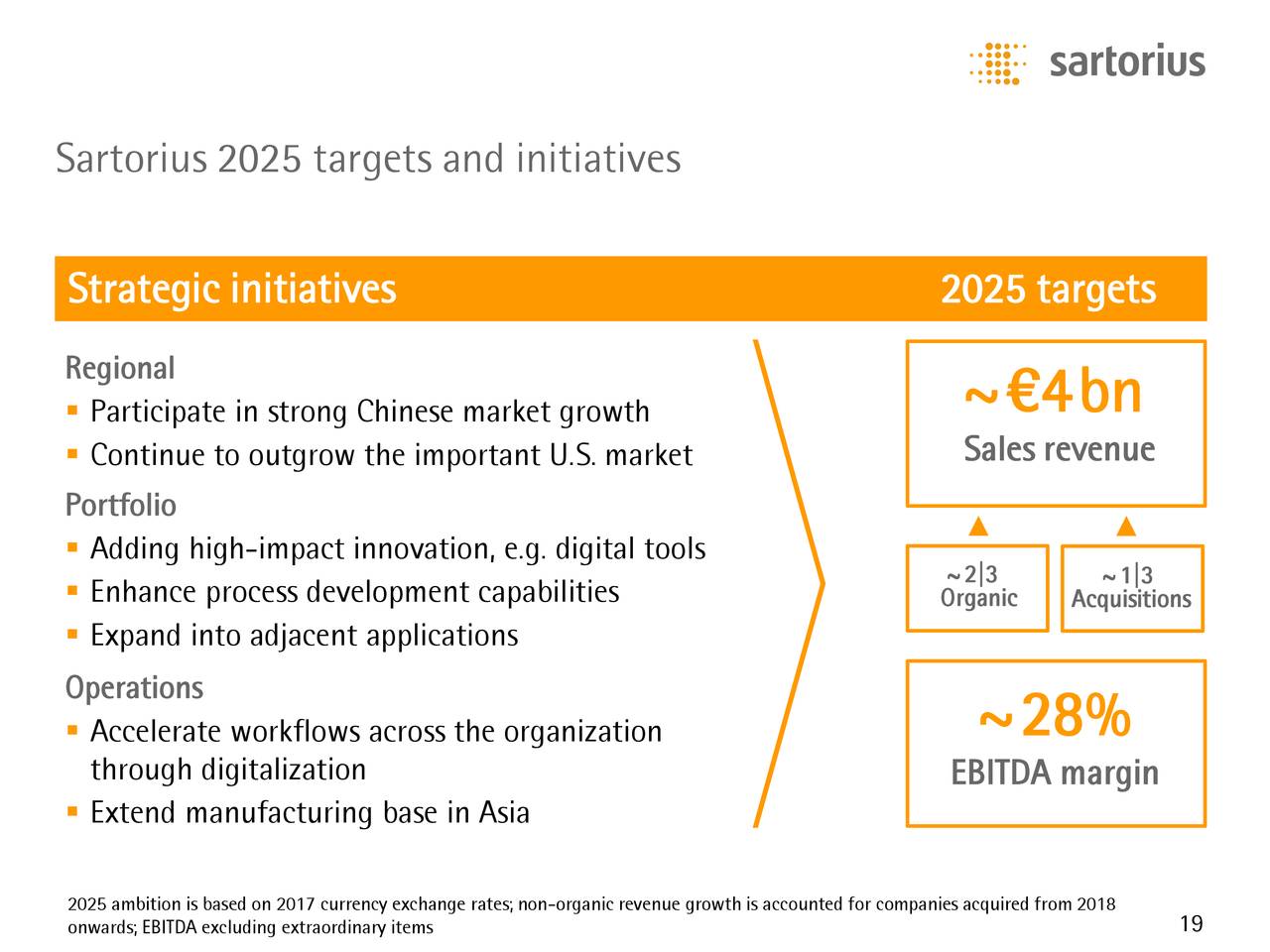The image size is (1270, 952).
Task: Click the up arrow above Organic box
Action: (x=977, y=526)
